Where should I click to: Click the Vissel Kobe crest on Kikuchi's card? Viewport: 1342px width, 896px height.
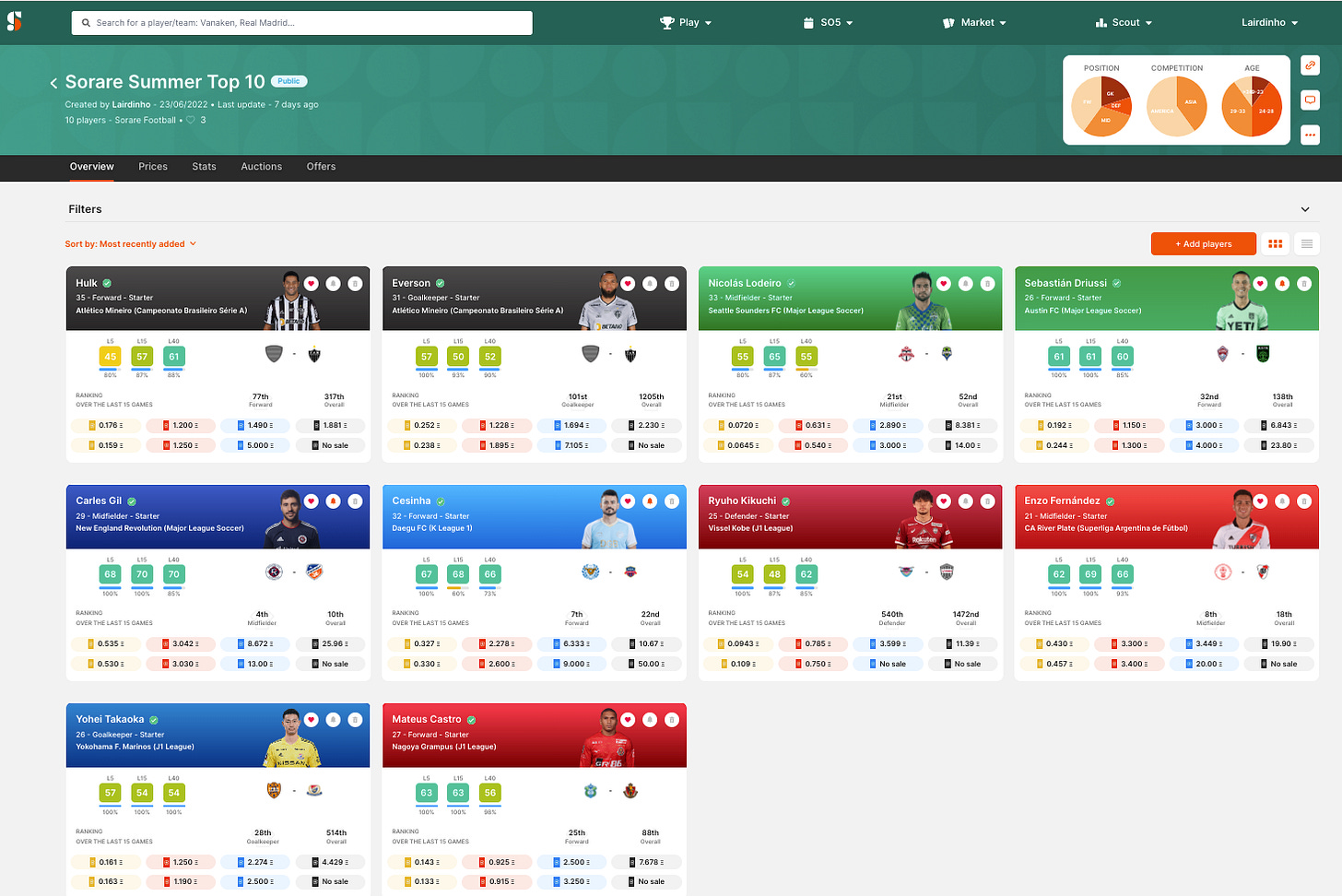tap(947, 572)
